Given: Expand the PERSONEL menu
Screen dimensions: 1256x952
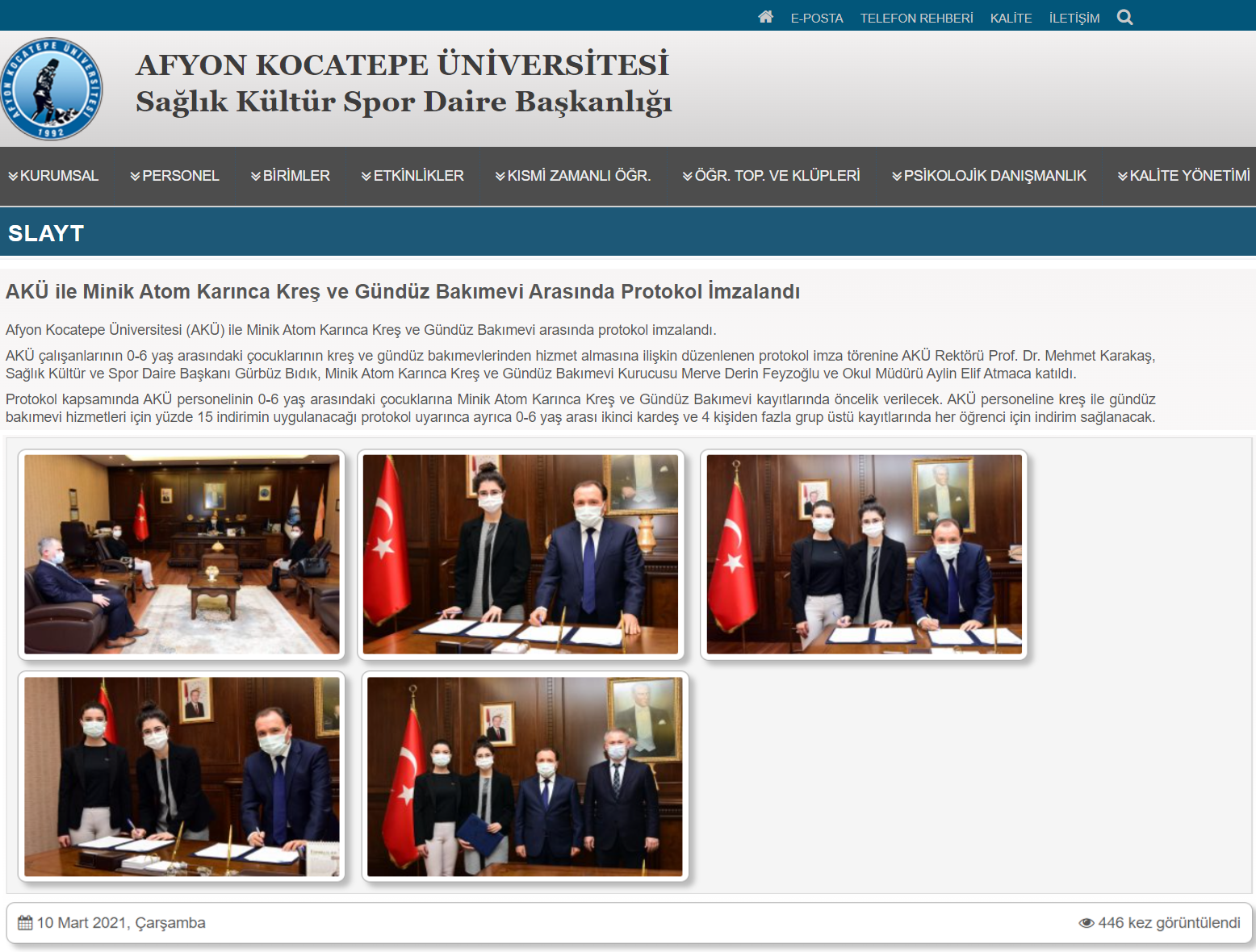Looking at the screenshot, I should pos(174,176).
